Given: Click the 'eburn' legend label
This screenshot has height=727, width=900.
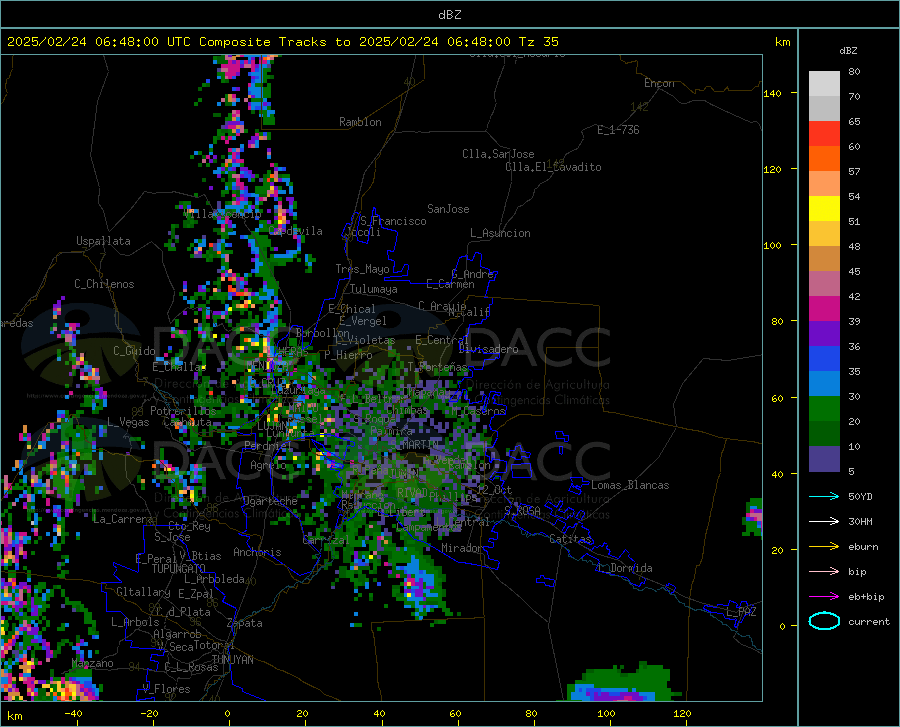Looking at the screenshot, I should click(863, 547).
